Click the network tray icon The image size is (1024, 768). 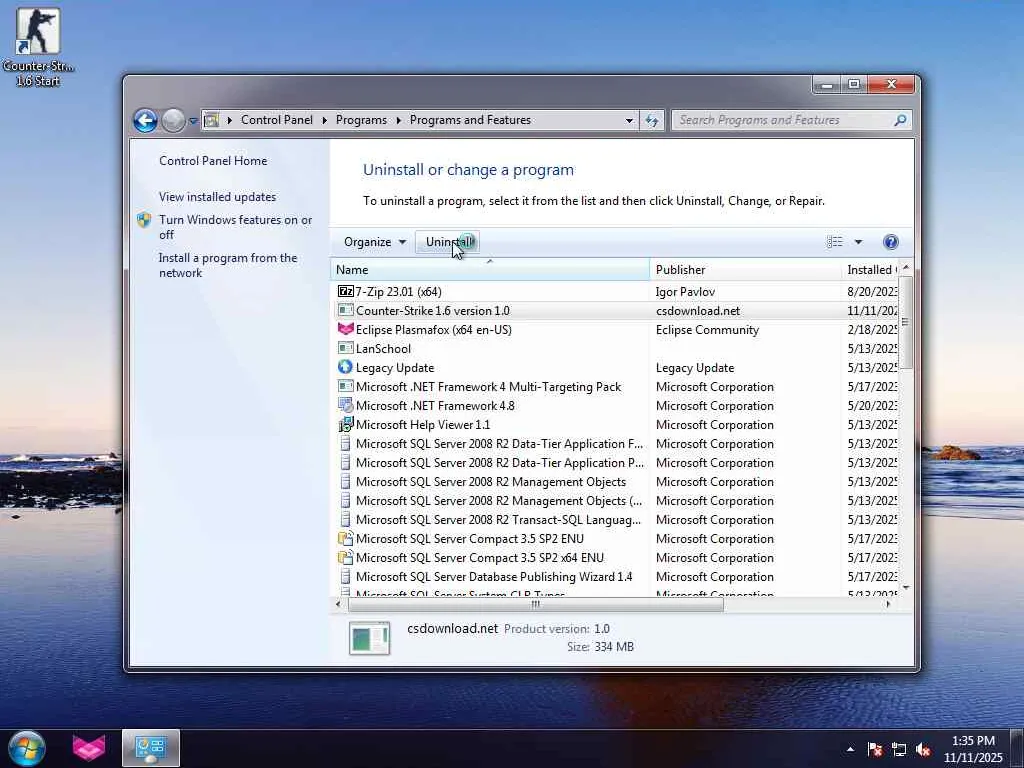point(899,749)
